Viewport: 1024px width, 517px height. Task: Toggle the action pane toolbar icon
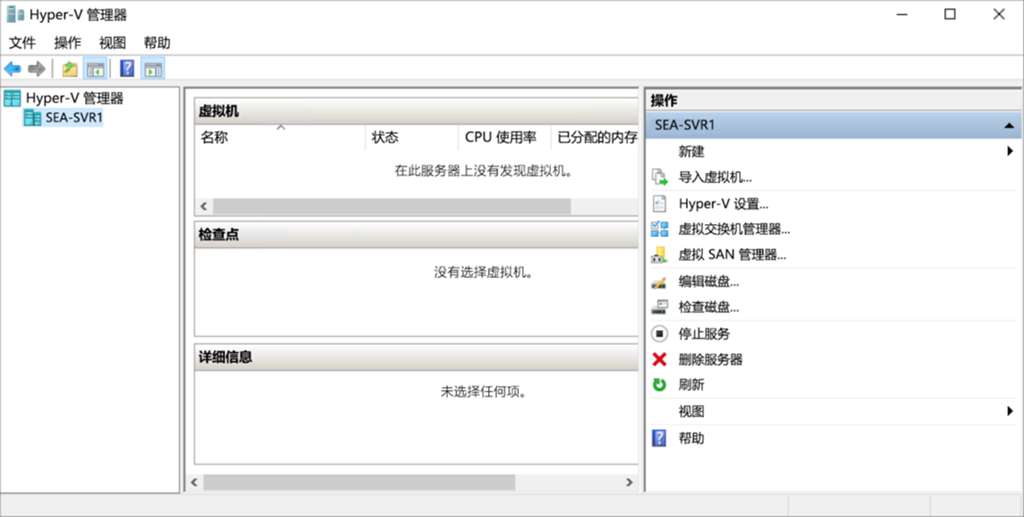(153, 69)
